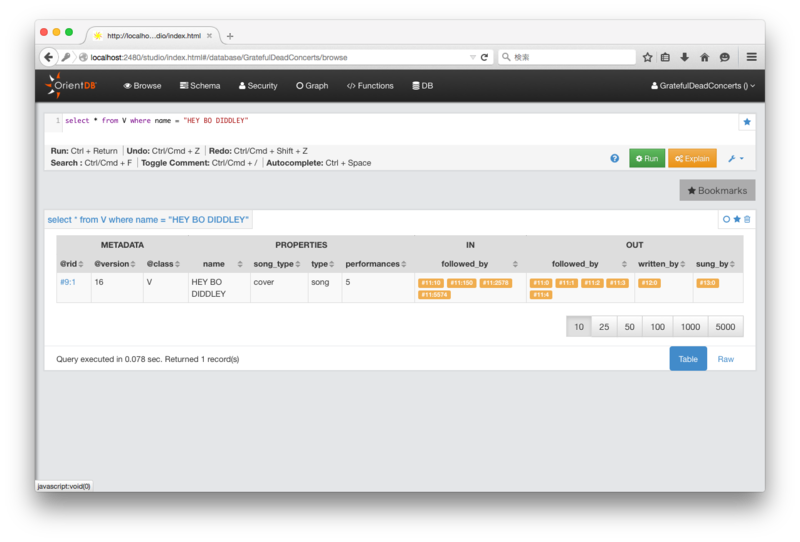Click the orange Explain button
800x542 pixels.
(x=692, y=158)
